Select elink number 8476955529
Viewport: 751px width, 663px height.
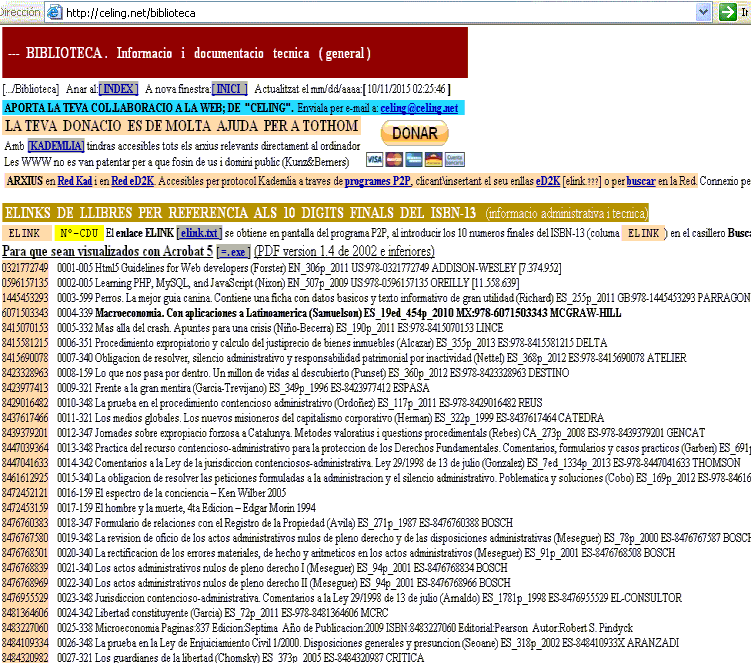coord(25,598)
